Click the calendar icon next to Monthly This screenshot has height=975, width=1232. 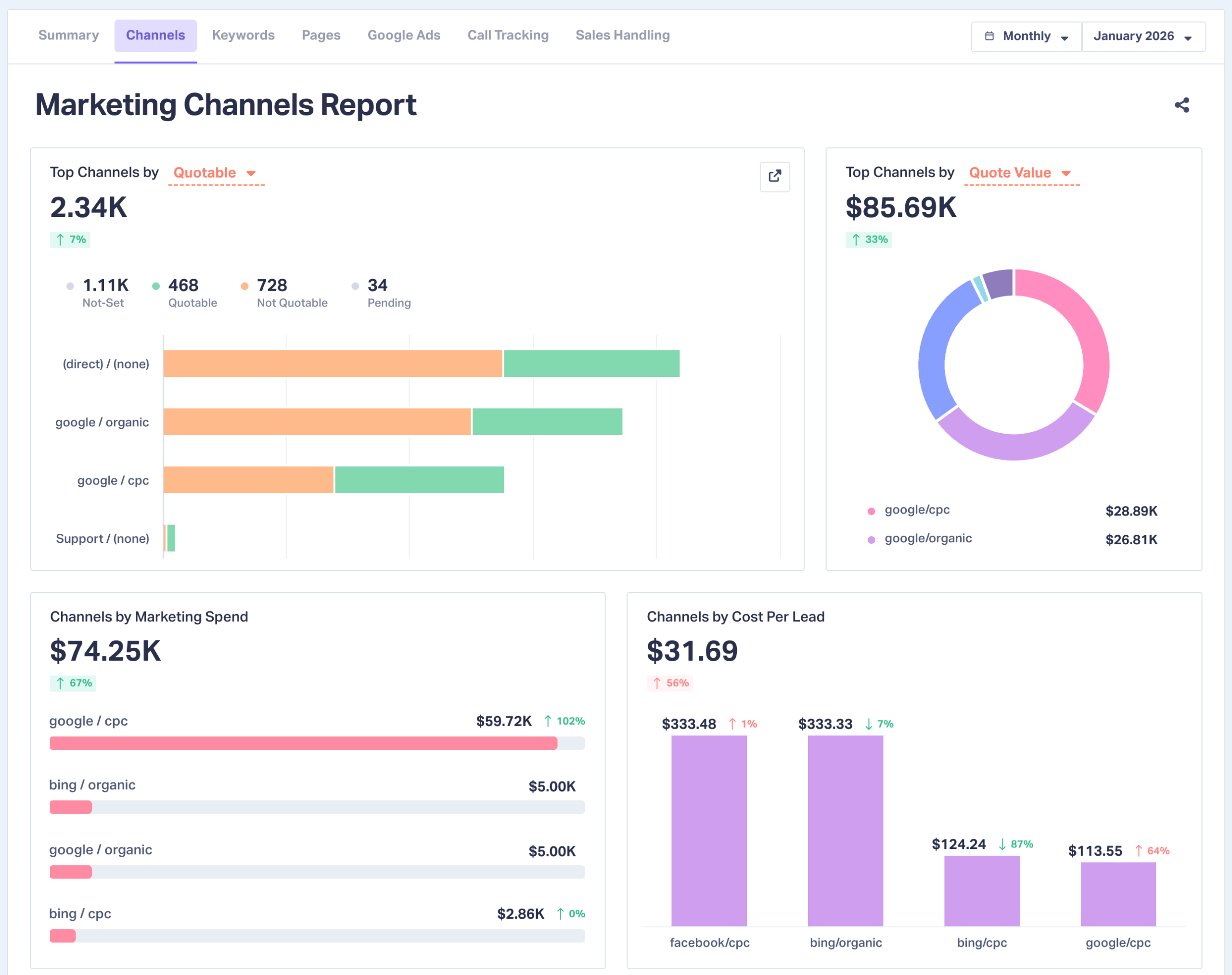tap(989, 36)
